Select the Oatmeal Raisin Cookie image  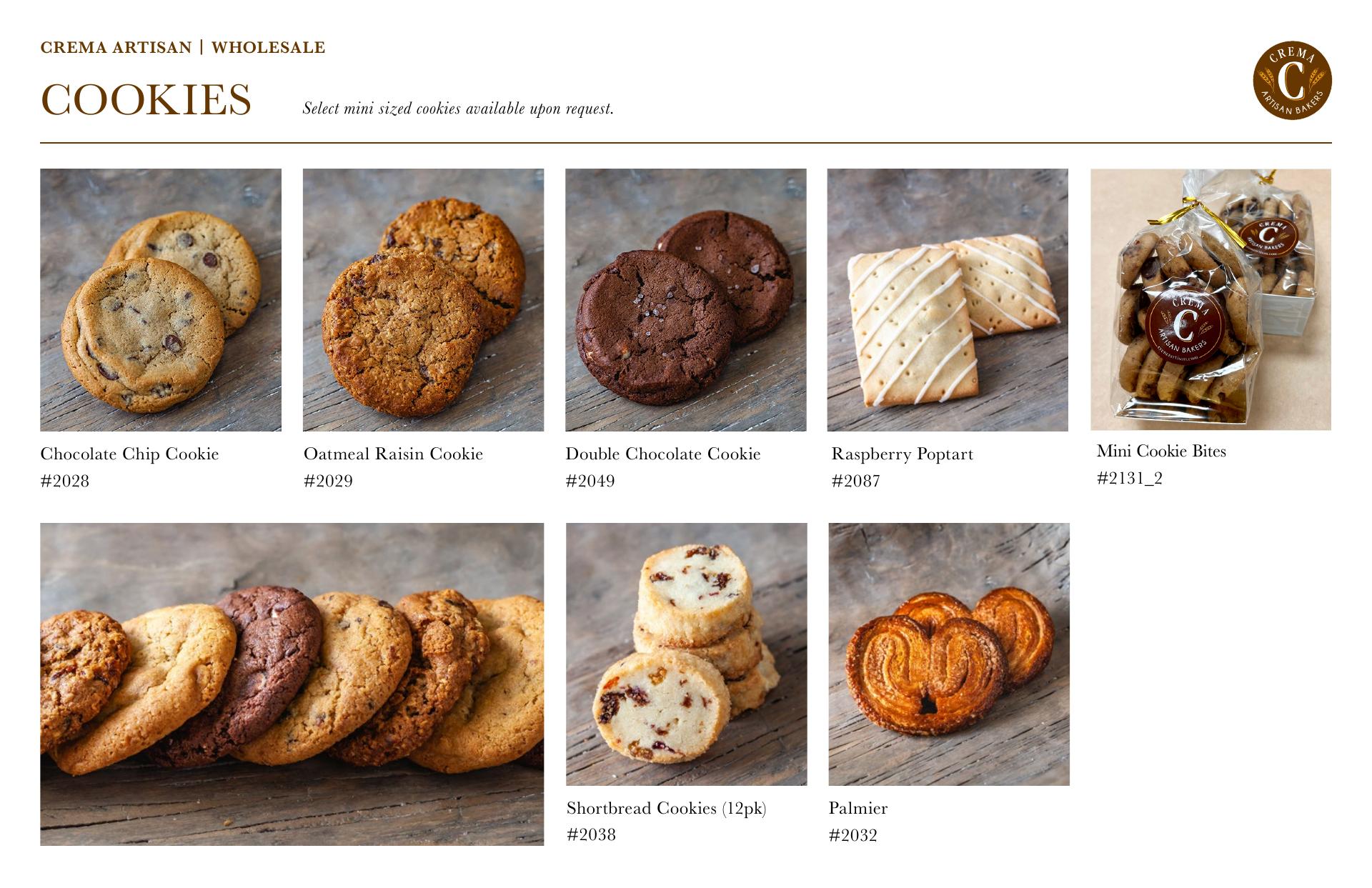(x=423, y=300)
